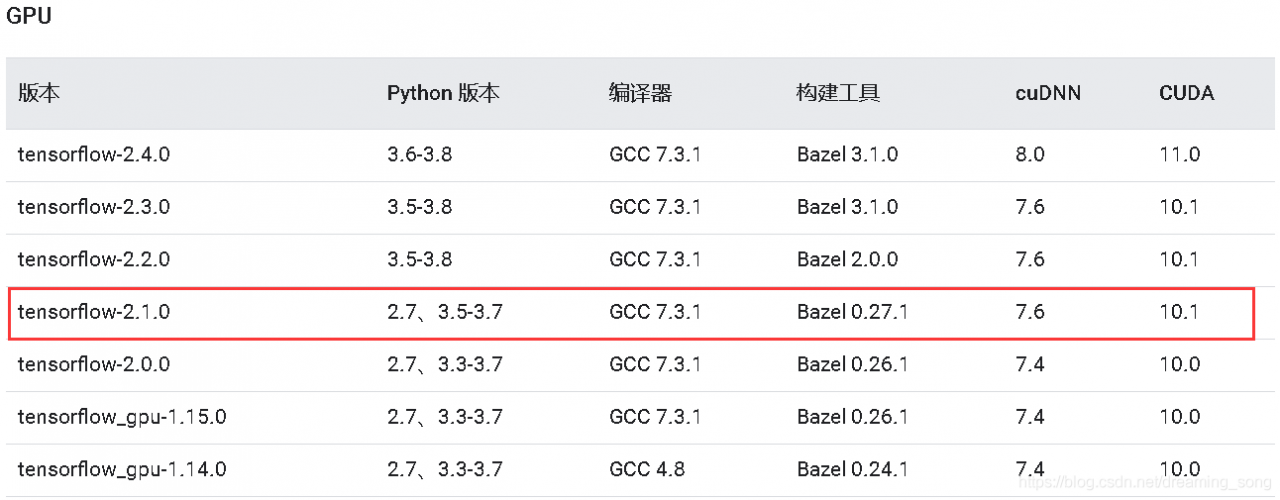This screenshot has height=500, width=1280.
Task: Select the tensorflow-2.2.0 version cell
Action: 94,259
